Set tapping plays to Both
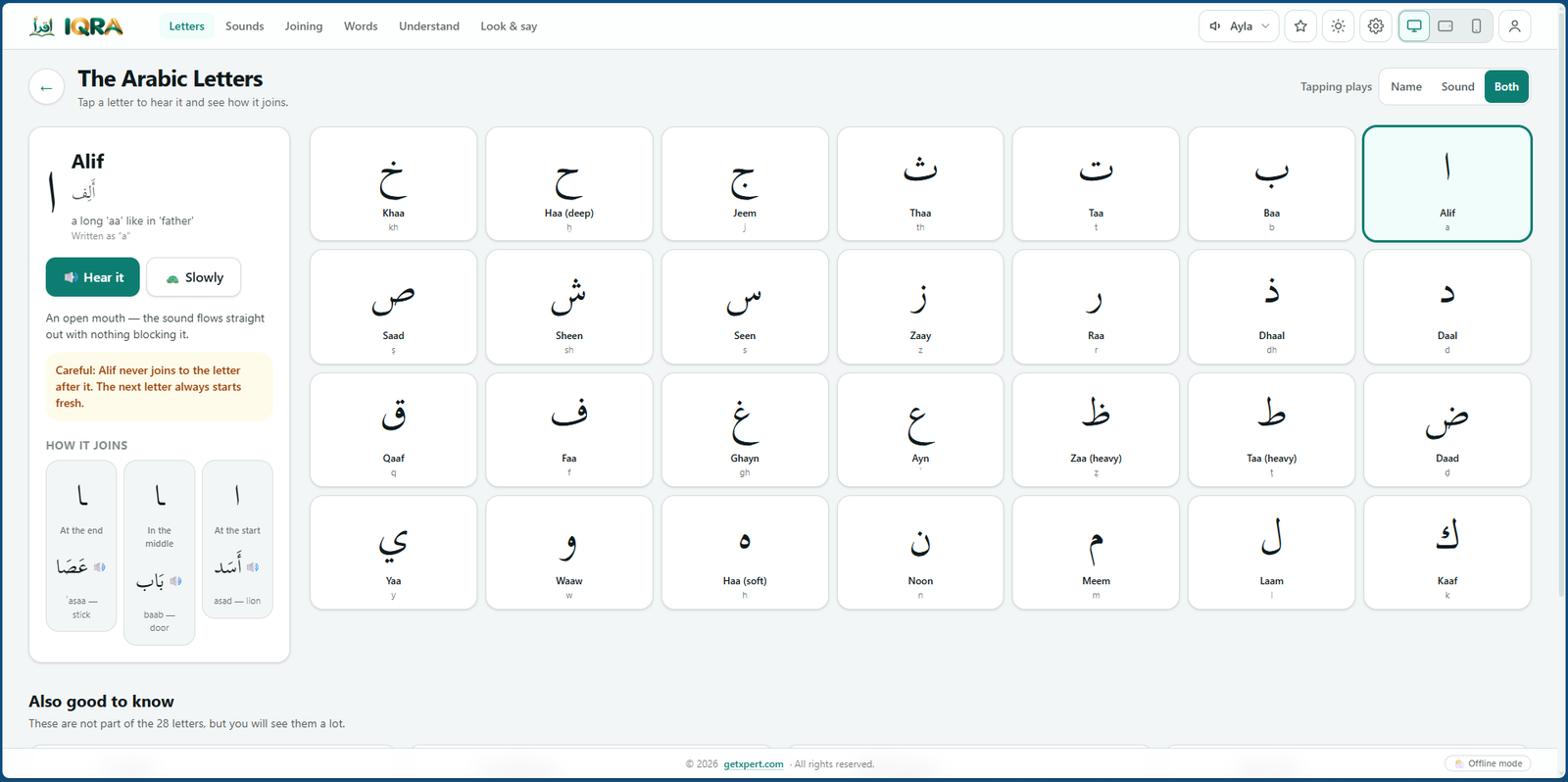 coord(1506,87)
